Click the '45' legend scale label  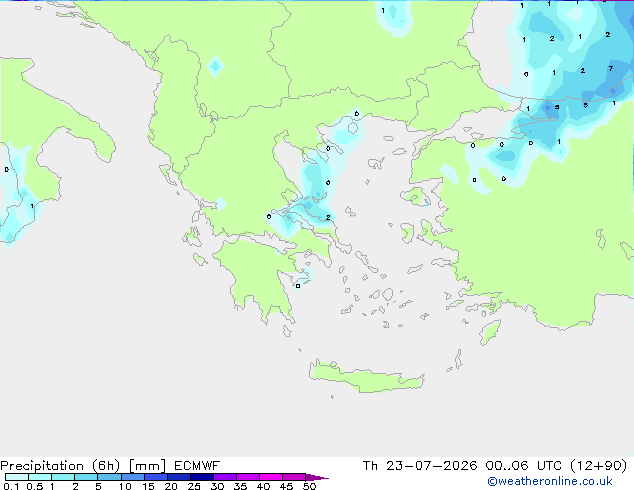(x=286, y=486)
